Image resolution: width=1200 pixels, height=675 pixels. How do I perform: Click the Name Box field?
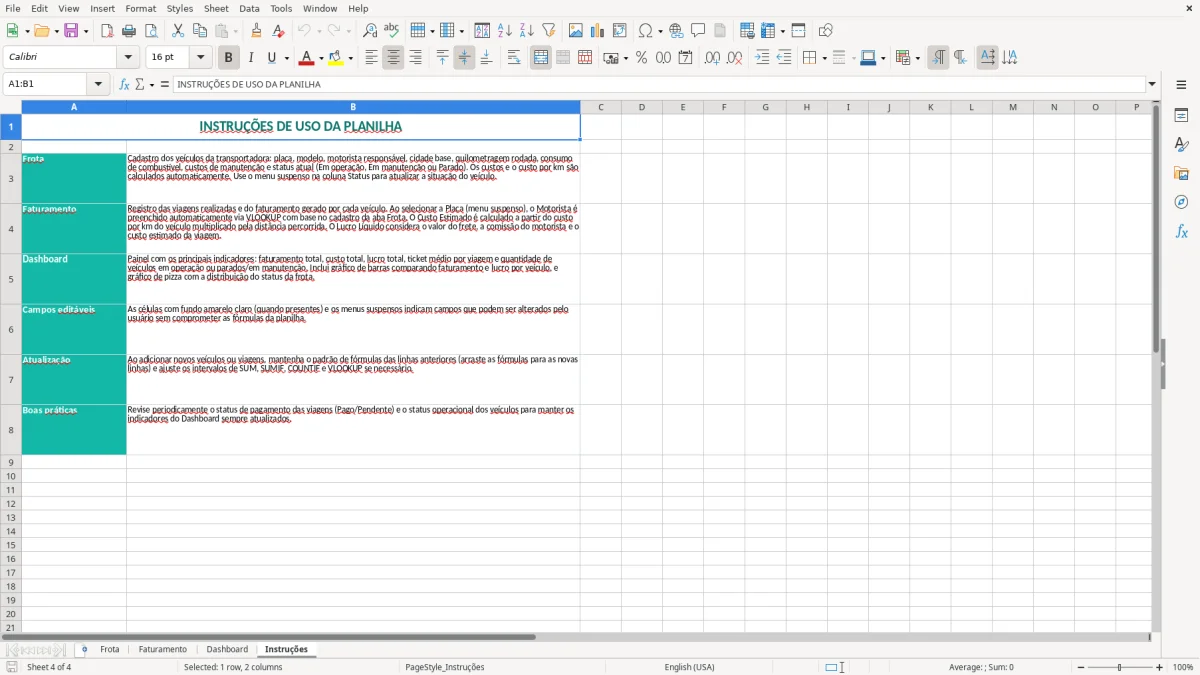[x=46, y=84]
